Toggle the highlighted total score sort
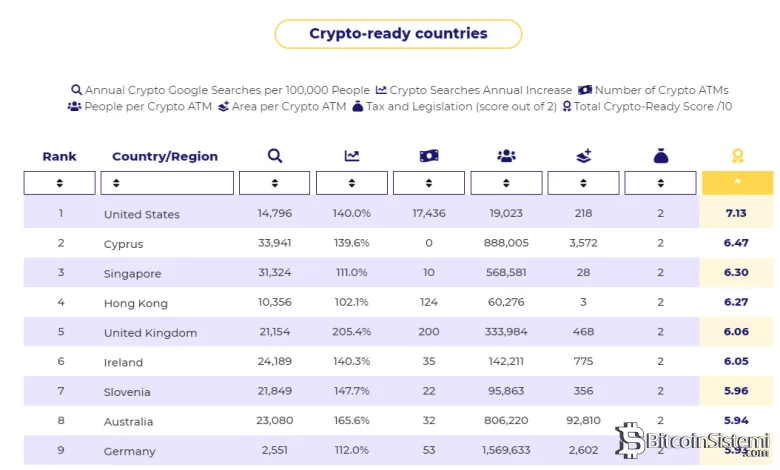The height and width of the screenshot is (470, 780). tap(737, 182)
